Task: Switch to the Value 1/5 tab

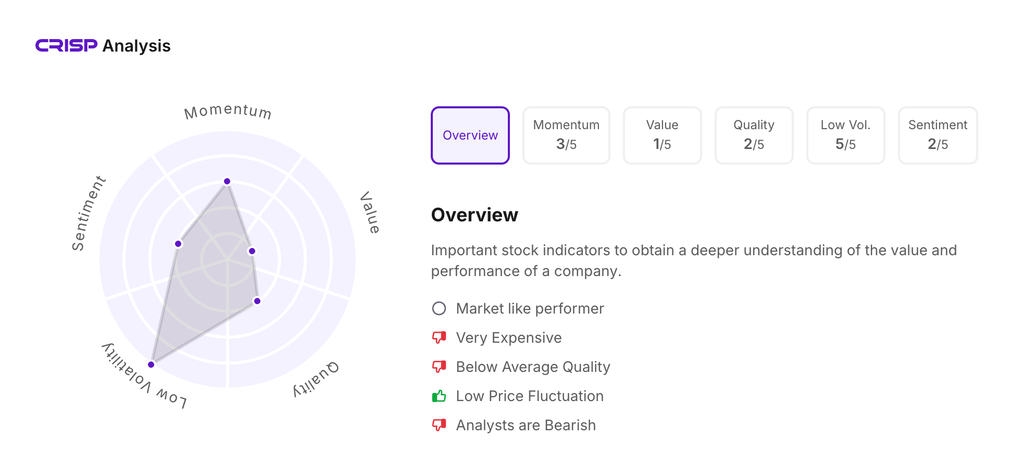Action: click(662, 135)
